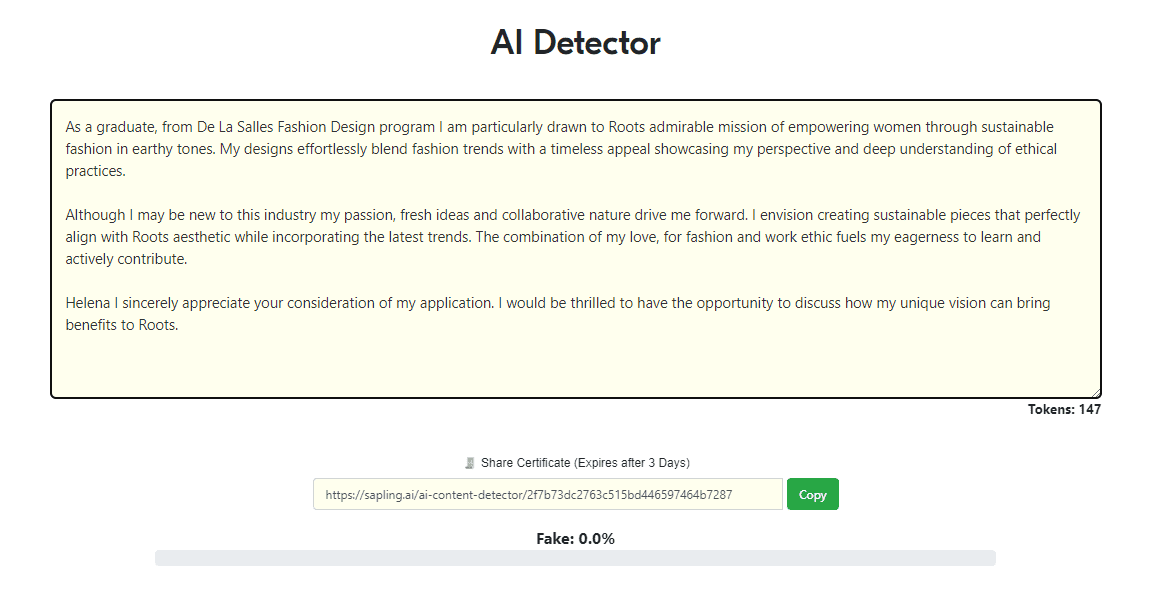Click the AI Detector page heading
This screenshot has height=590, width=1161.
pos(575,42)
